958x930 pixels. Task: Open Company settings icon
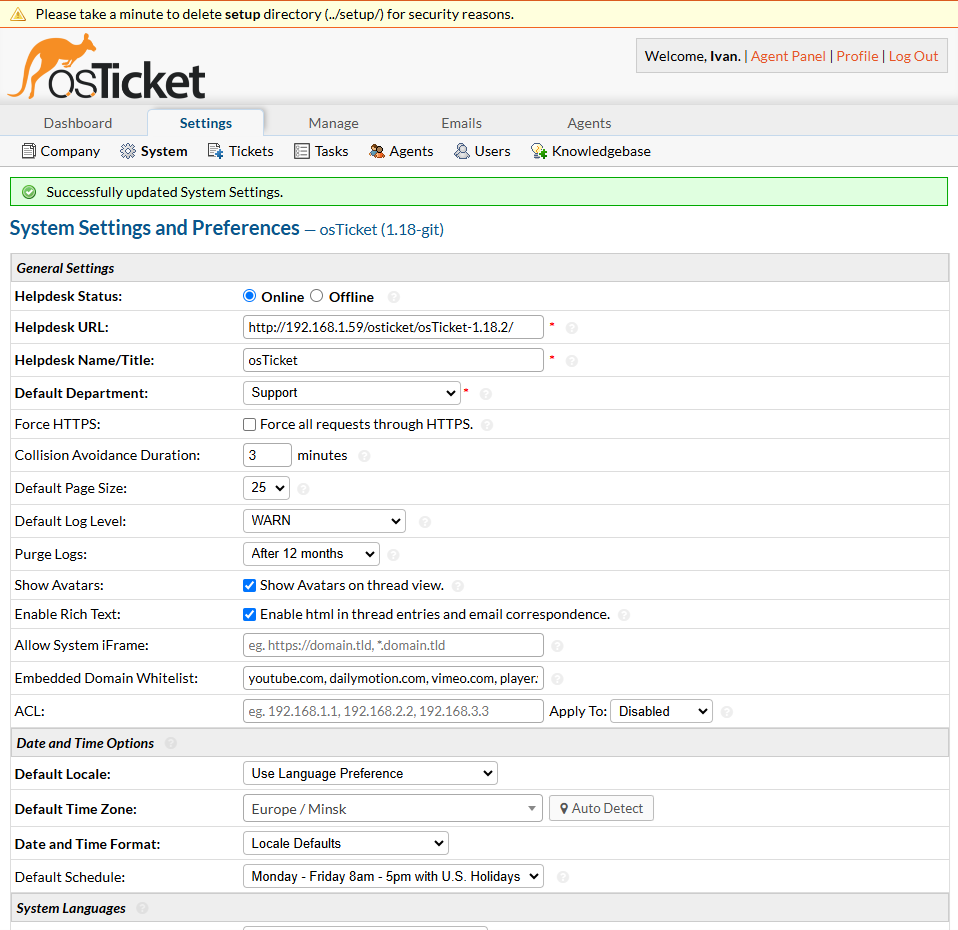pos(28,151)
